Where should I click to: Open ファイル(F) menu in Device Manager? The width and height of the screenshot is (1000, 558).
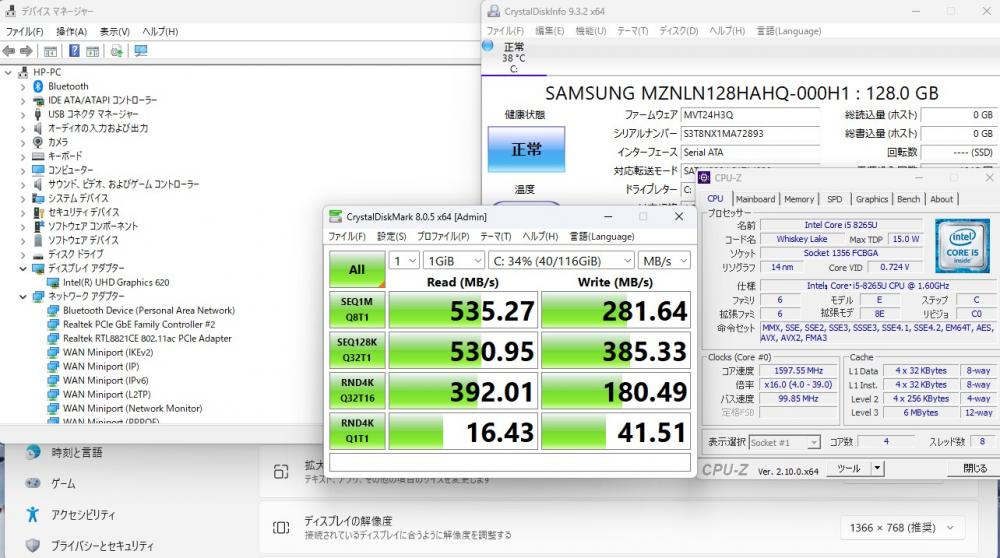tap(24, 31)
